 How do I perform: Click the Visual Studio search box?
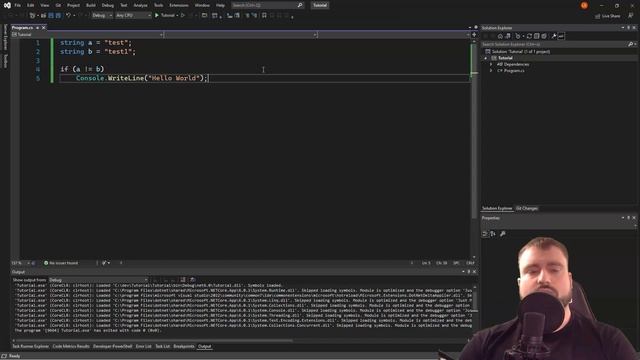[x=267, y=5]
